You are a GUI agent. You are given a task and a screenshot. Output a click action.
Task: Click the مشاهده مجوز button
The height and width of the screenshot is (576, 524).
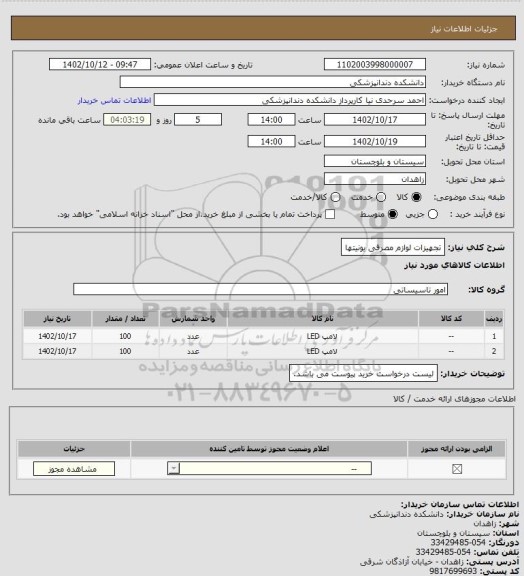74,469
